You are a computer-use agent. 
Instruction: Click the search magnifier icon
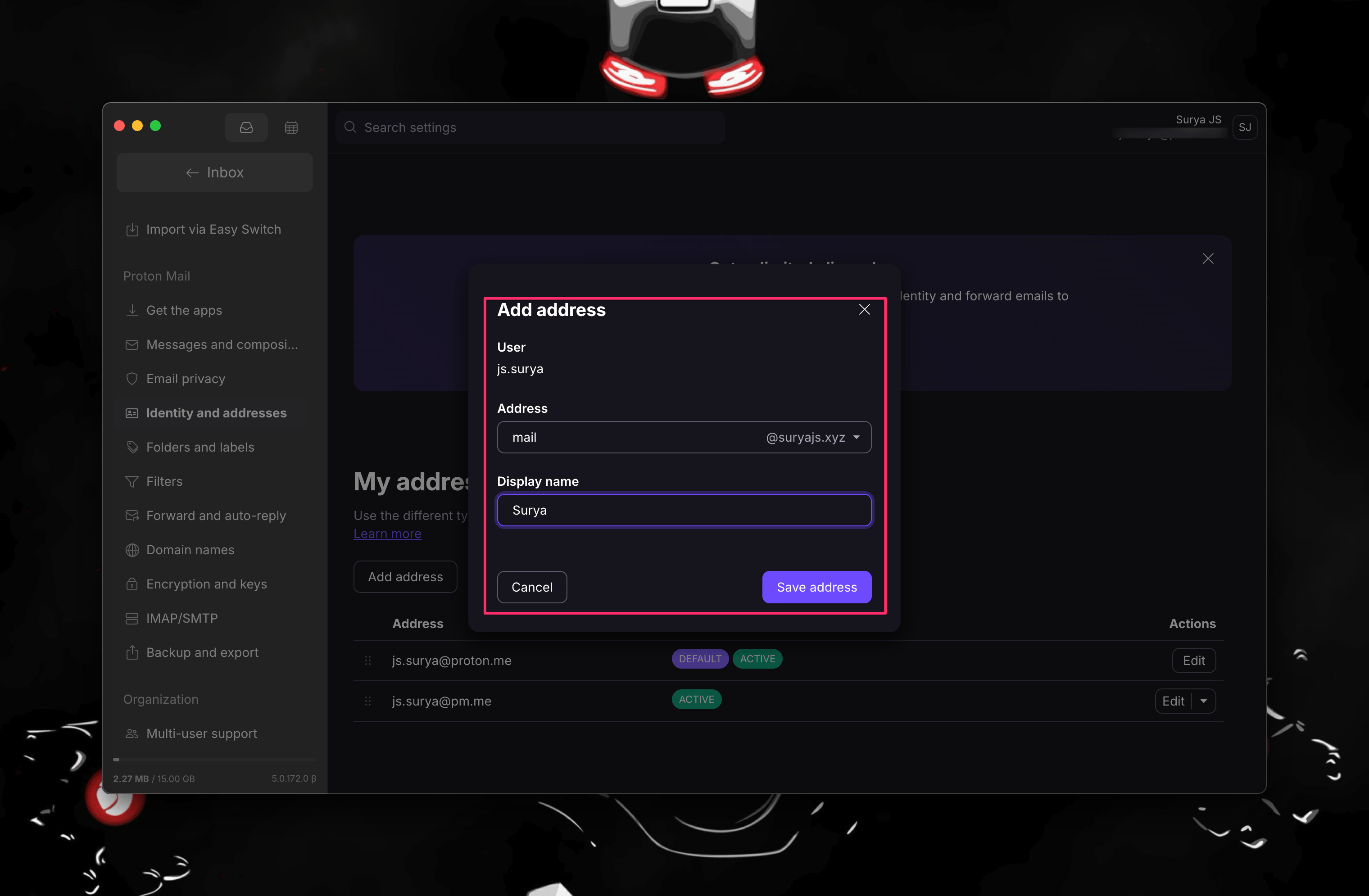(350, 127)
